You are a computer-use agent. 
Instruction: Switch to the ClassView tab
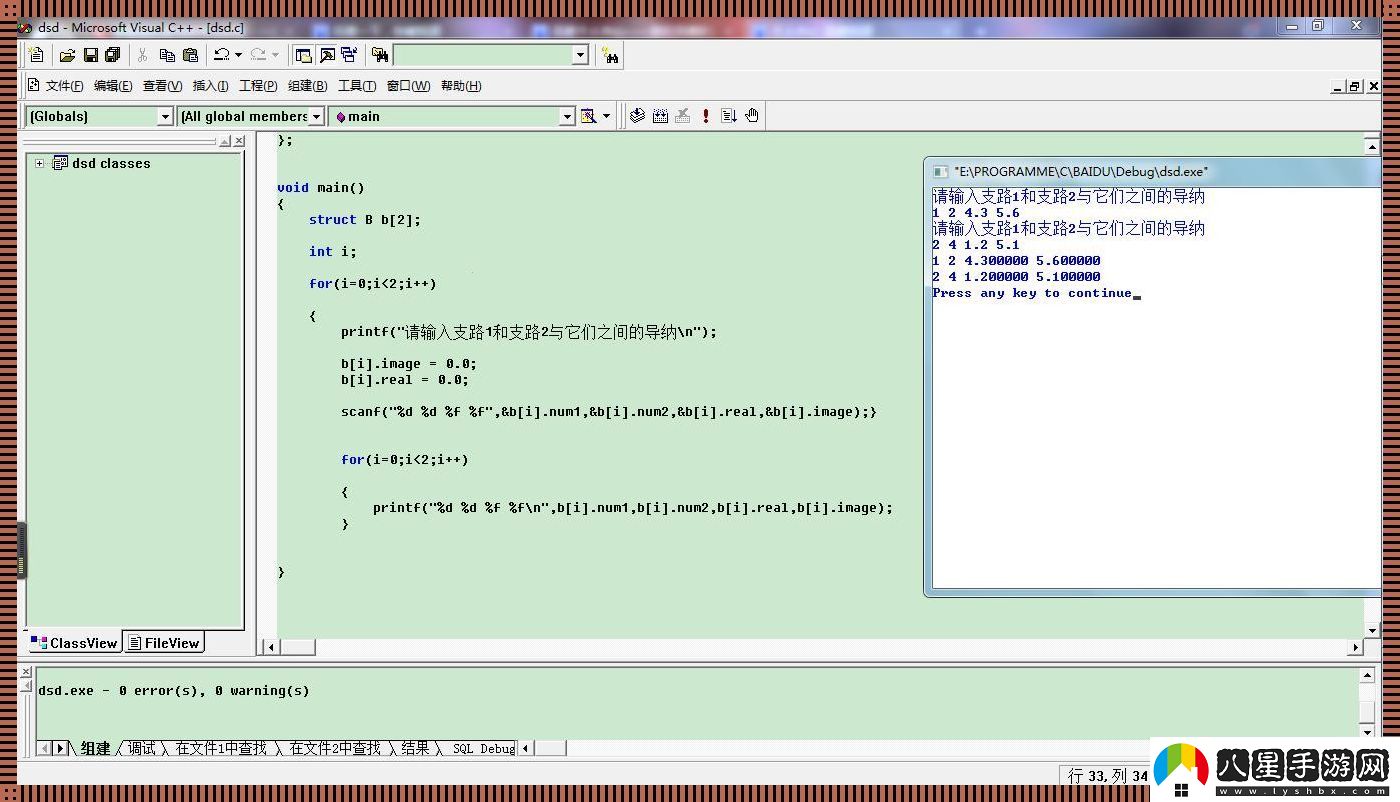[74, 643]
